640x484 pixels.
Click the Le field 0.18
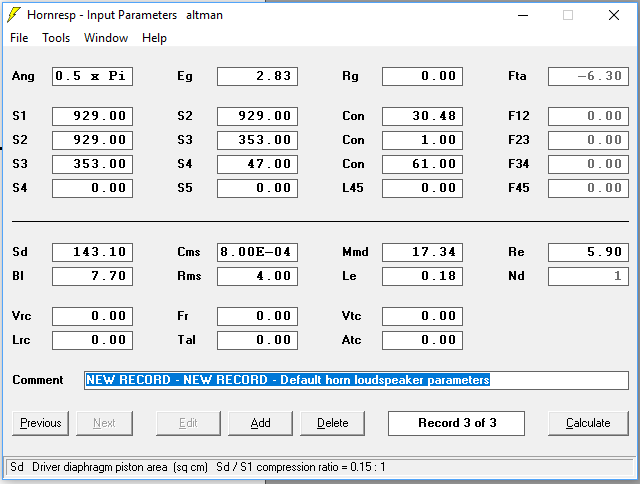click(422, 277)
